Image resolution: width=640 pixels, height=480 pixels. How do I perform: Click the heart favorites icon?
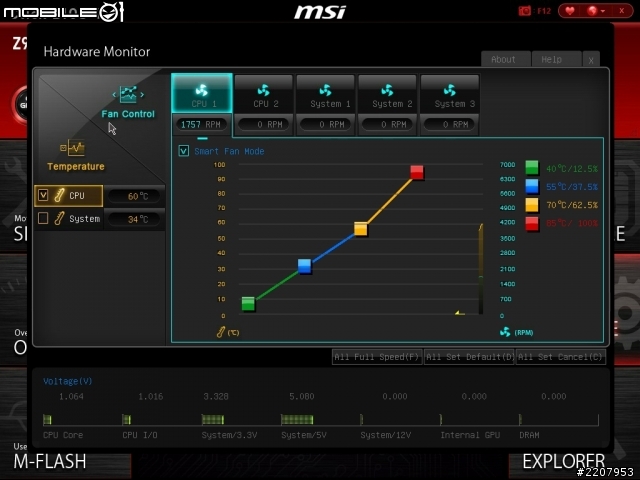570,11
